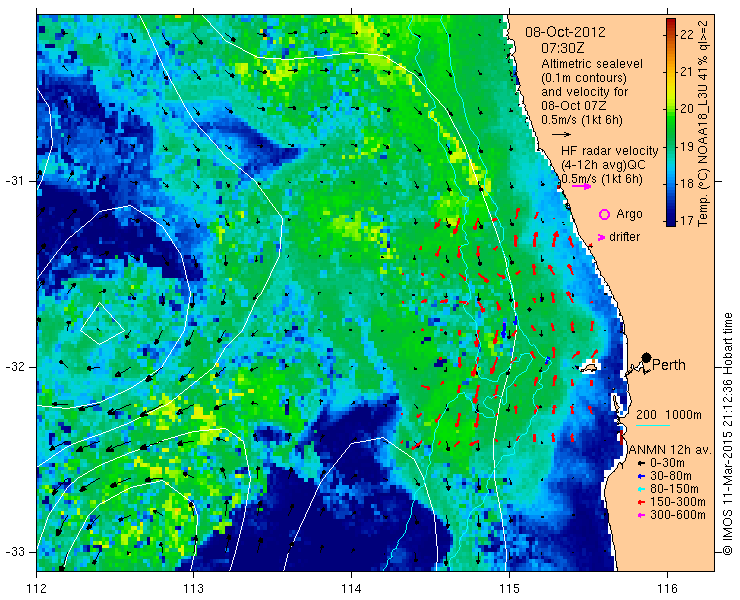This screenshot has width=740, height=600.
Task: Click the 18 tick label on colorbar
Action: point(687,184)
